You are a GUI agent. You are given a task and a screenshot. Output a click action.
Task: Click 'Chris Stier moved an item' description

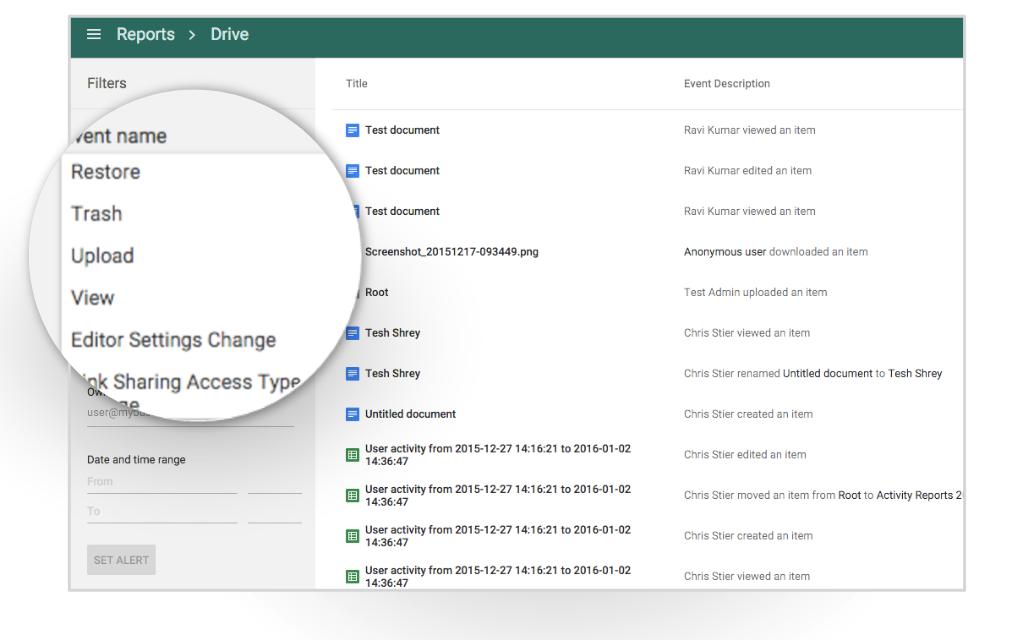pos(823,495)
